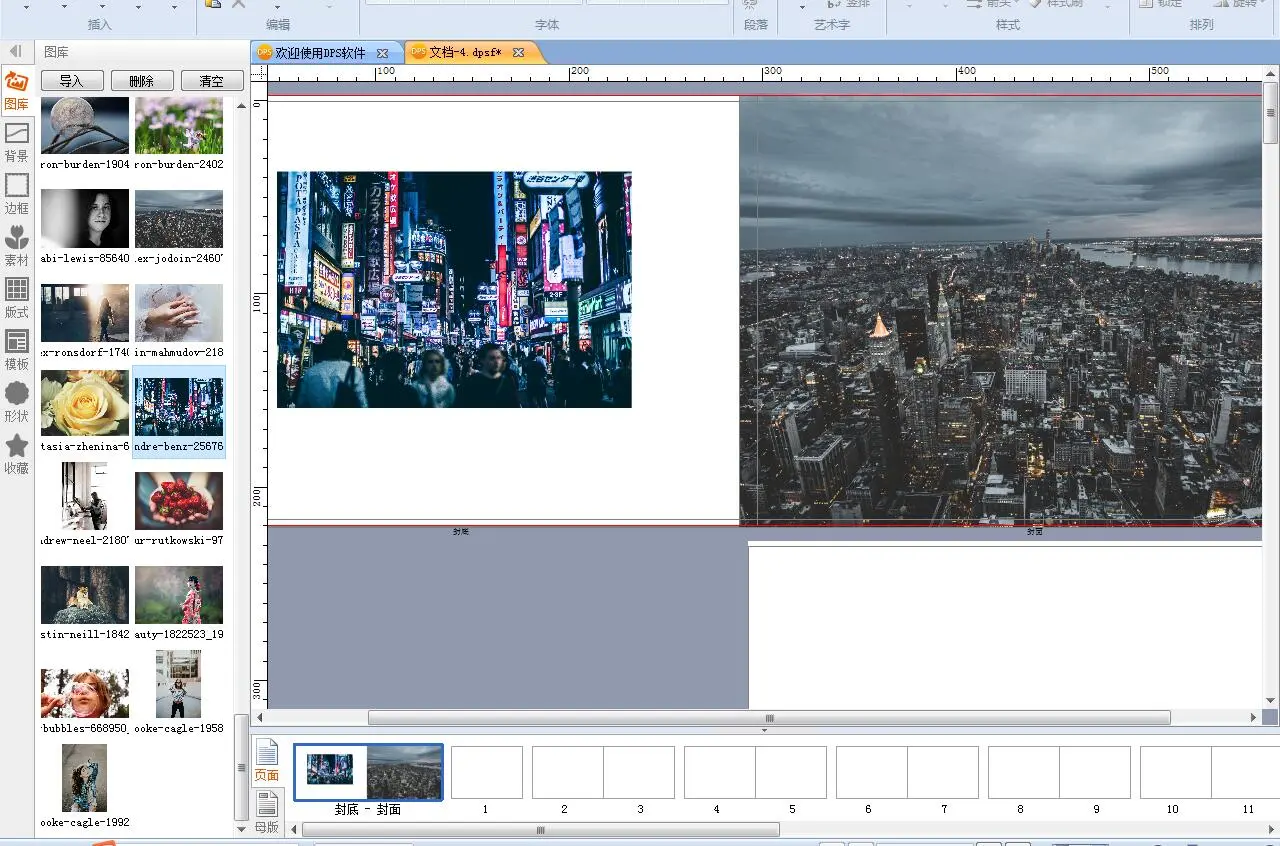Open page 2 thumbnail in the page strip
This screenshot has height=846, width=1280.
pyautogui.click(x=568, y=772)
